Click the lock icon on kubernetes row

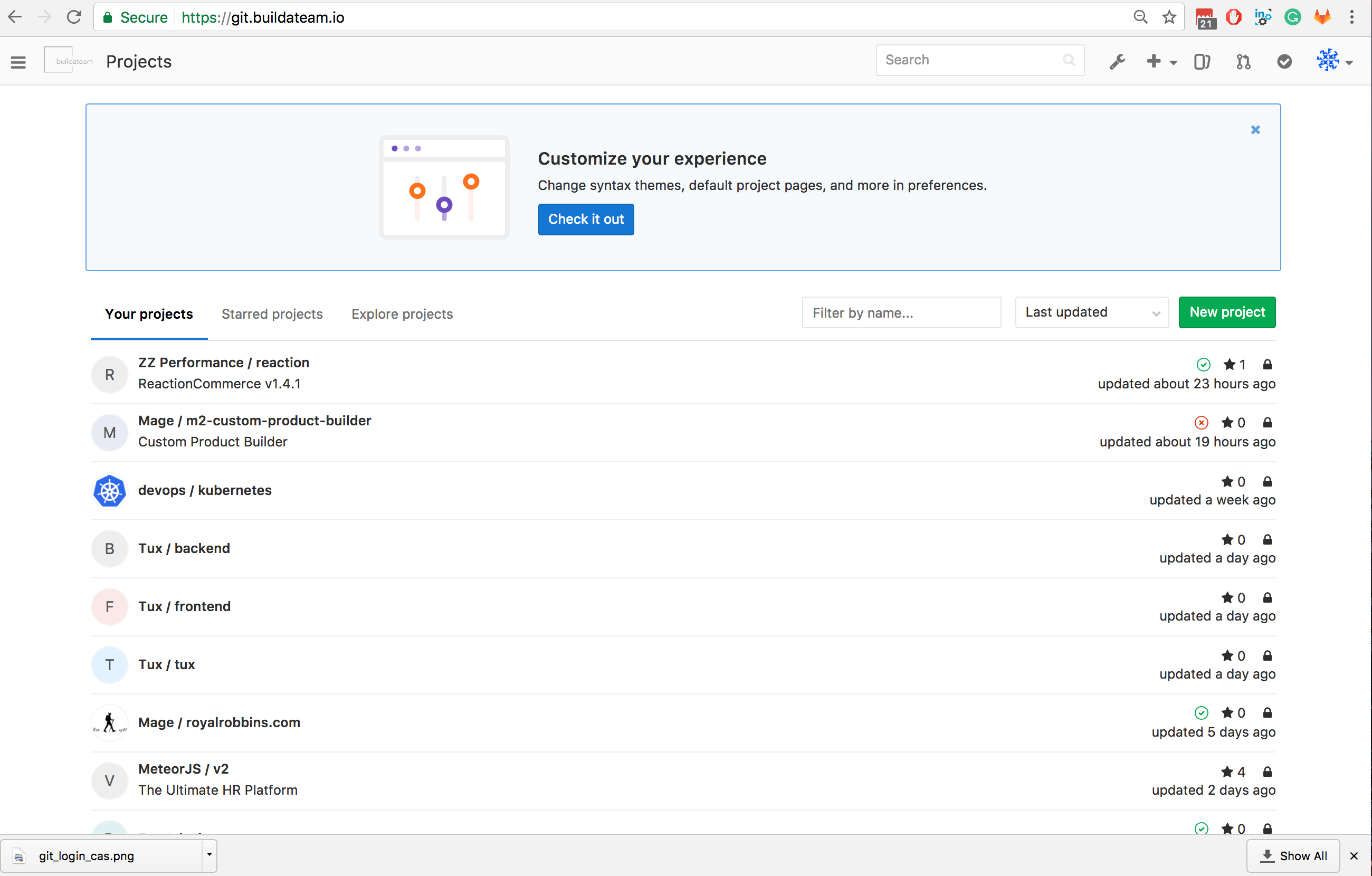tap(1267, 482)
